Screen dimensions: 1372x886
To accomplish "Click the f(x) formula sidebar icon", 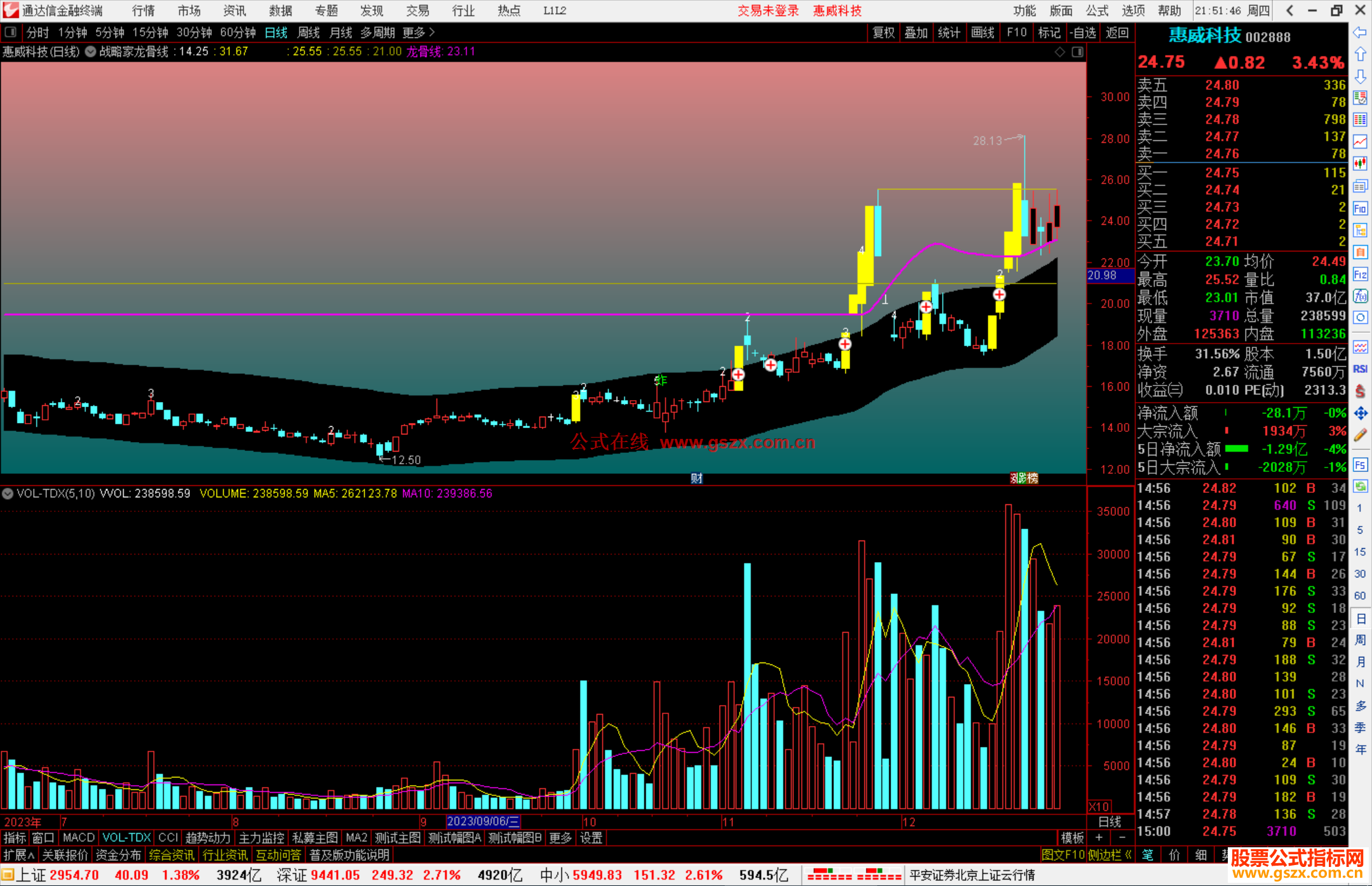I will click(x=1360, y=296).
